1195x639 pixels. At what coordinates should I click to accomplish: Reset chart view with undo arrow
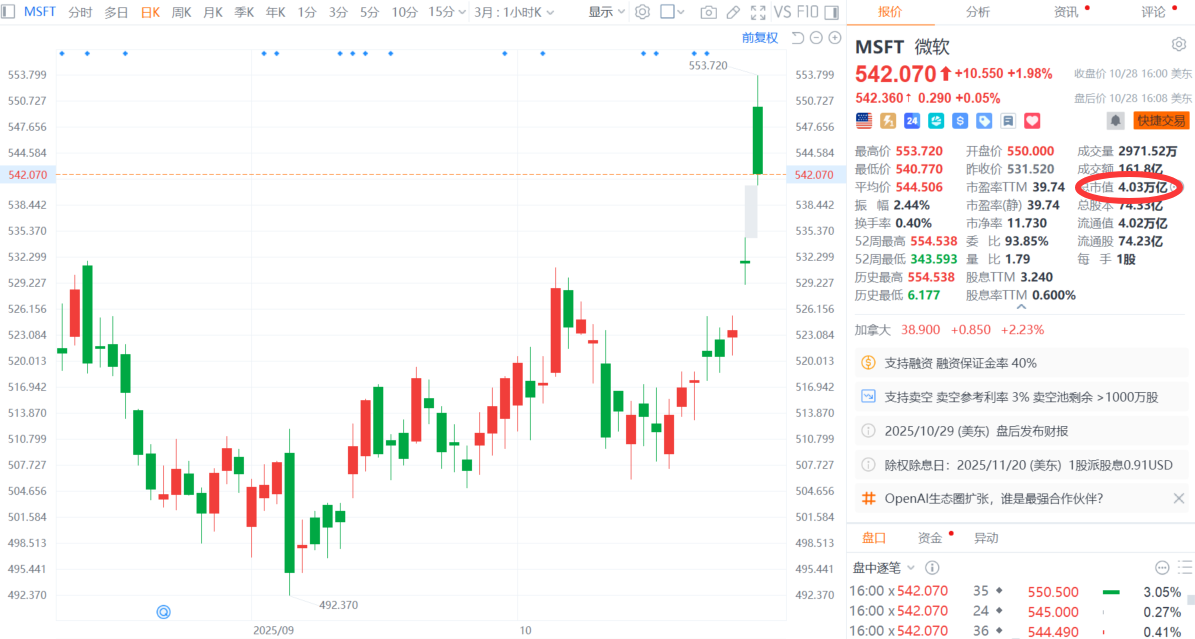click(797, 38)
